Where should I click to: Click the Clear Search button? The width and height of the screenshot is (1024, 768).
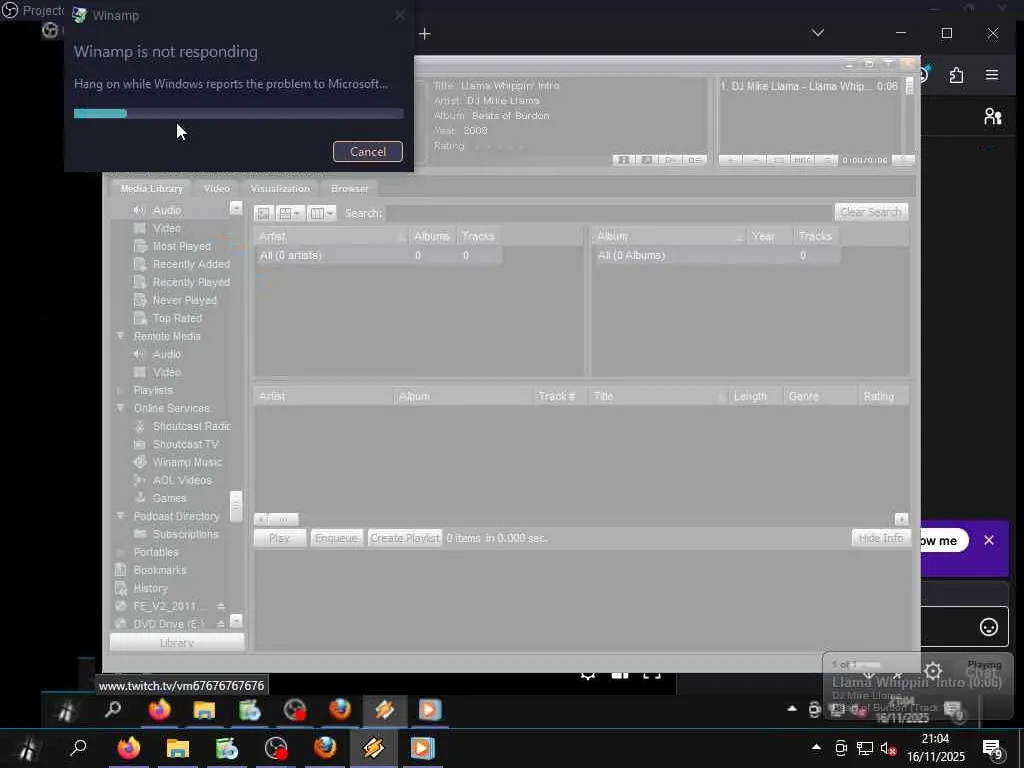871,212
